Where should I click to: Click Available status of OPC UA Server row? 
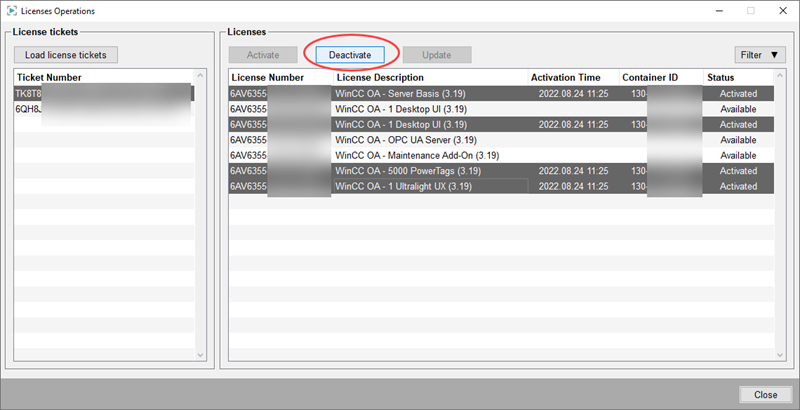738,140
